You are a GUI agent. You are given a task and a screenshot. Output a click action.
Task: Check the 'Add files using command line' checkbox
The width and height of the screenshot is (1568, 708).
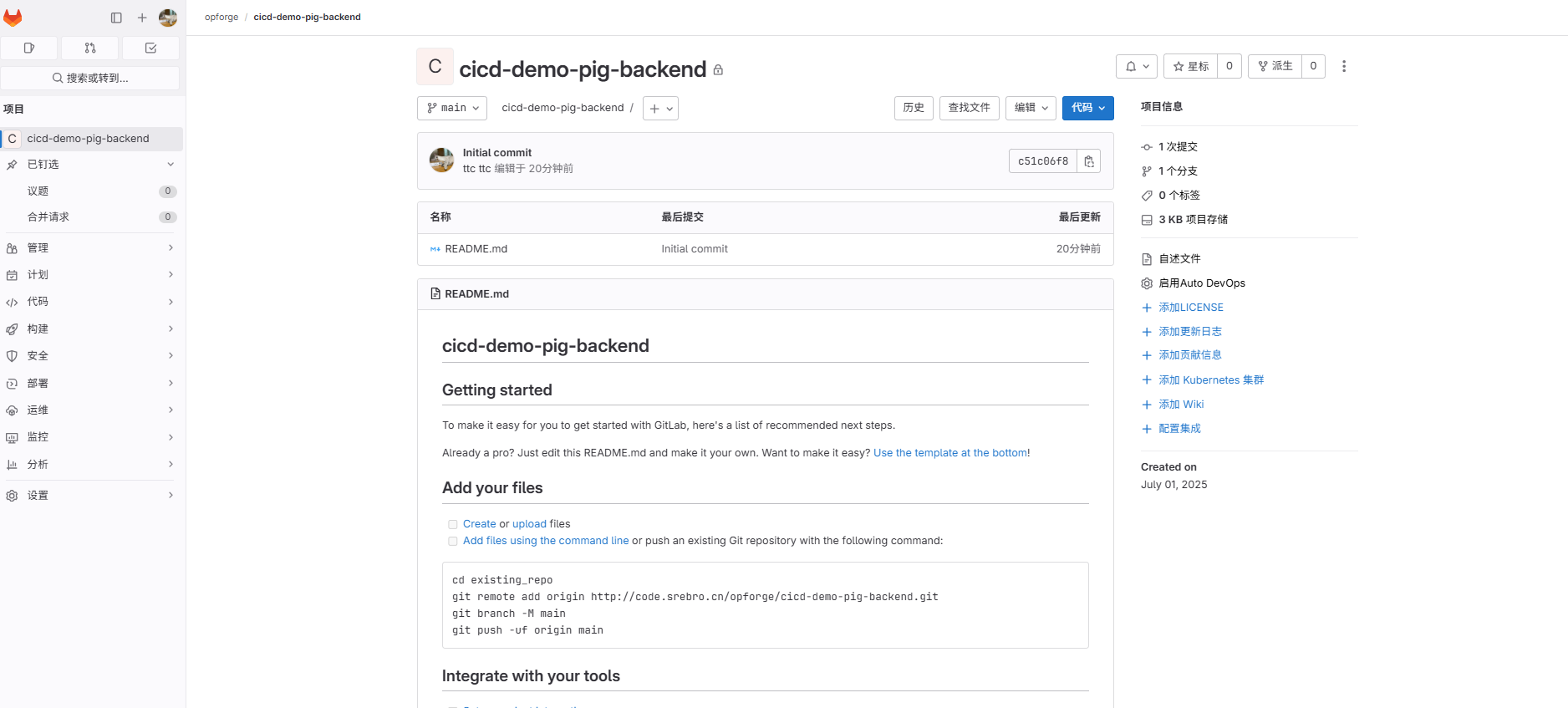[453, 542]
